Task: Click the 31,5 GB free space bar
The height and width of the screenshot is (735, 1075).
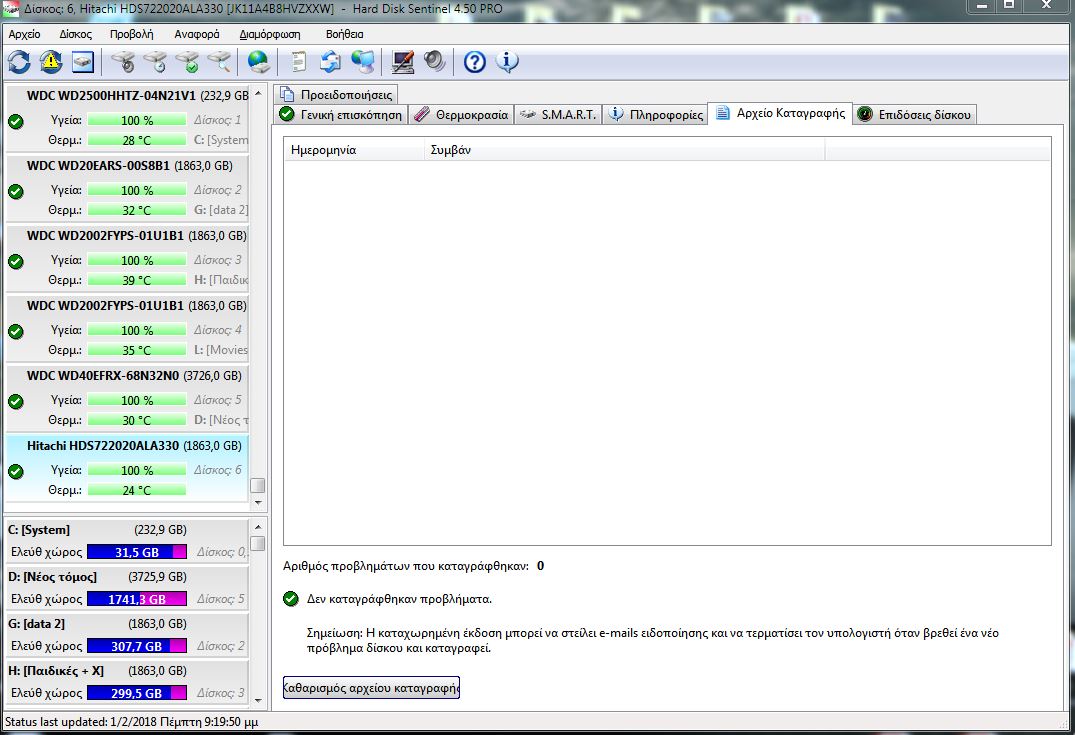Action: click(136, 552)
